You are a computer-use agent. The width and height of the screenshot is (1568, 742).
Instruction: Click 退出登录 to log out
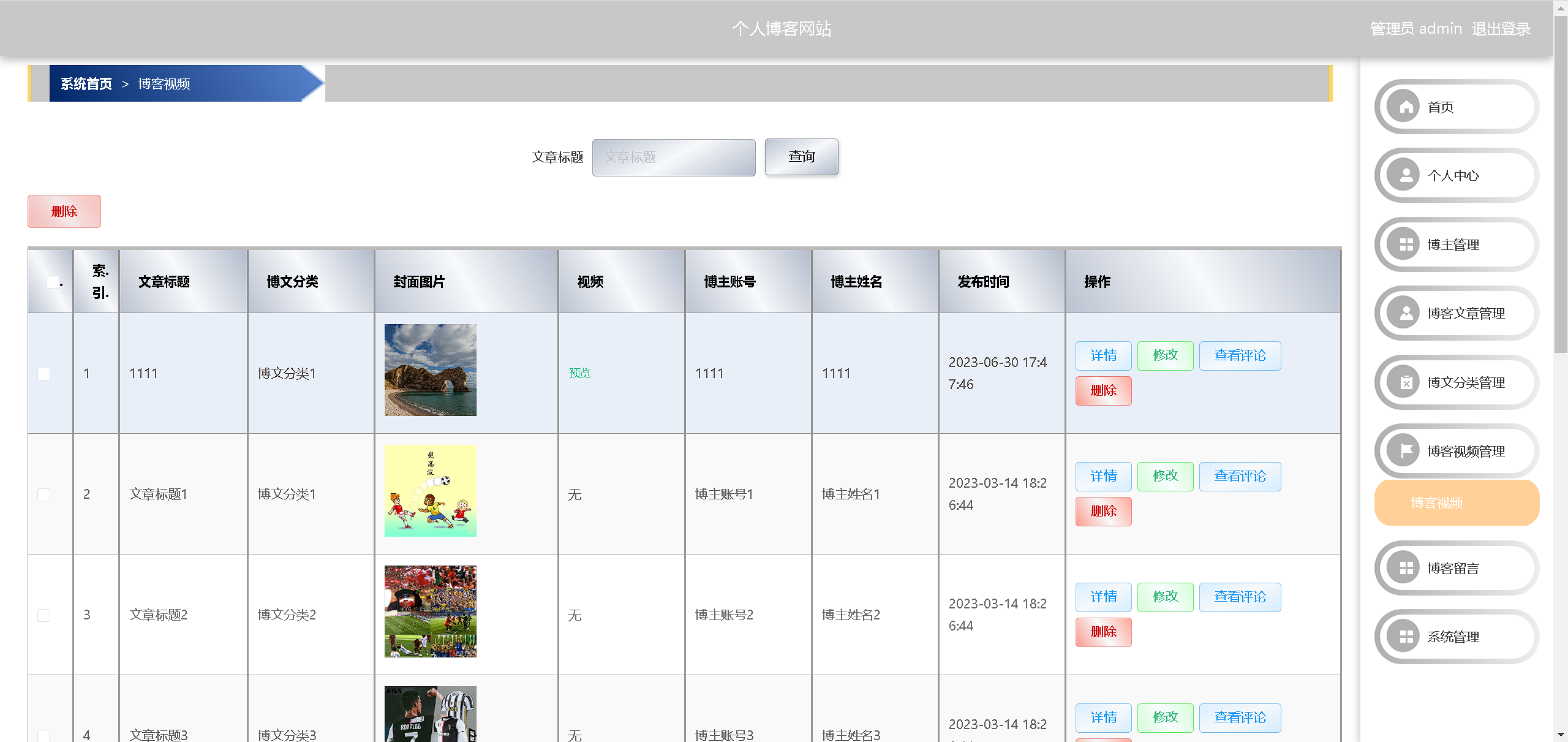click(x=1501, y=29)
